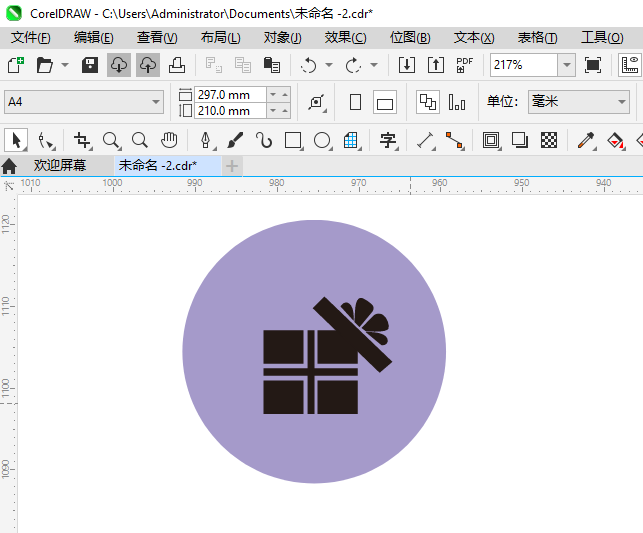Image resolution: width=643 pixels, height=533 pixels.
Task: Create a new document icon
Action: [16, 65]
